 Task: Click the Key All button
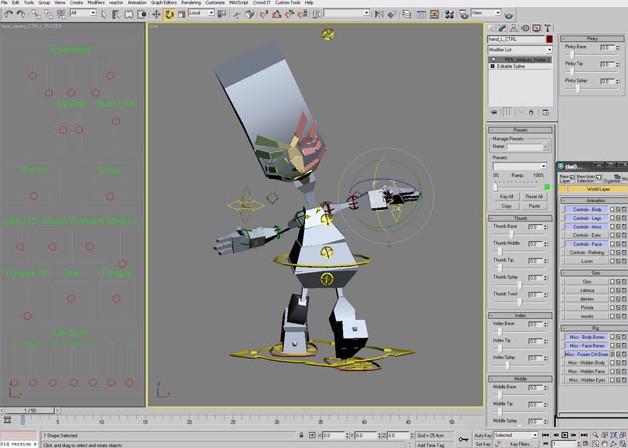pos(506,197)
